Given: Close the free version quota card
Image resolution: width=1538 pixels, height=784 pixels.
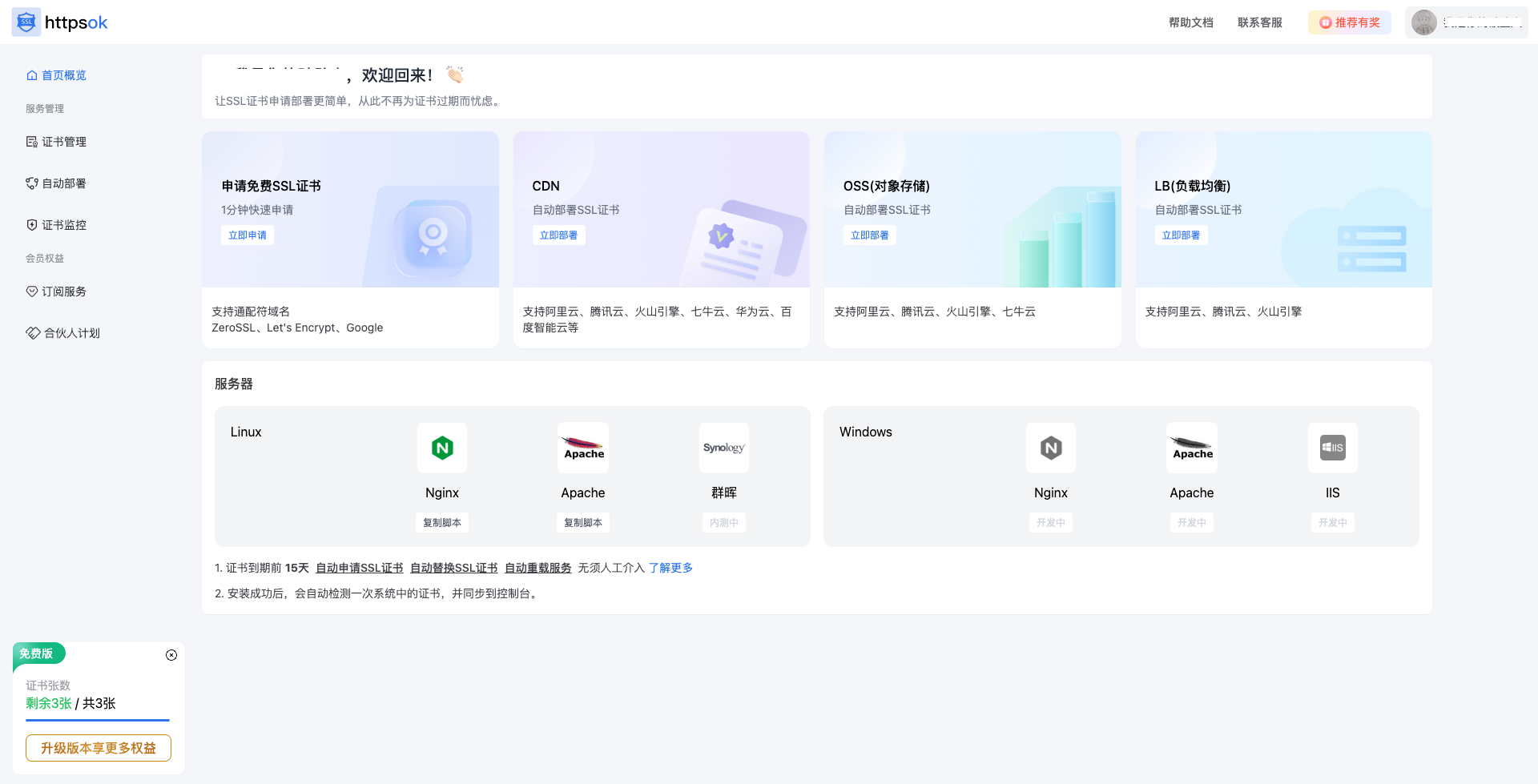Looking at the screenshot, I should click(x=171, y=655).
